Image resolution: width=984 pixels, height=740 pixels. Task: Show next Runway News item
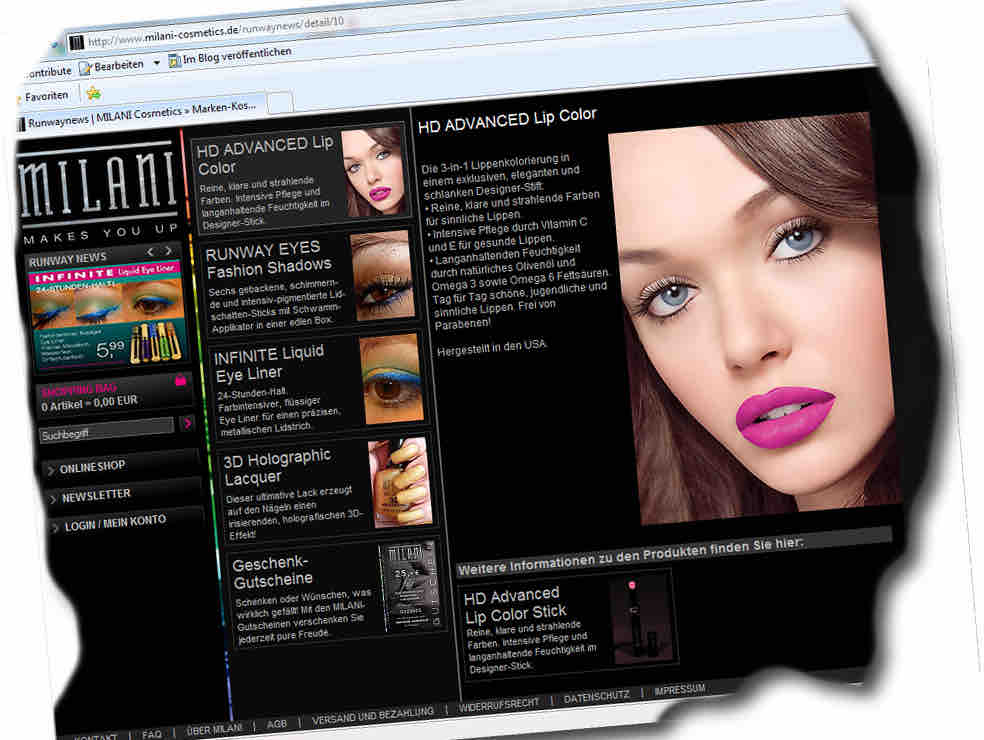pyautogui.click(x=169, y=250)
